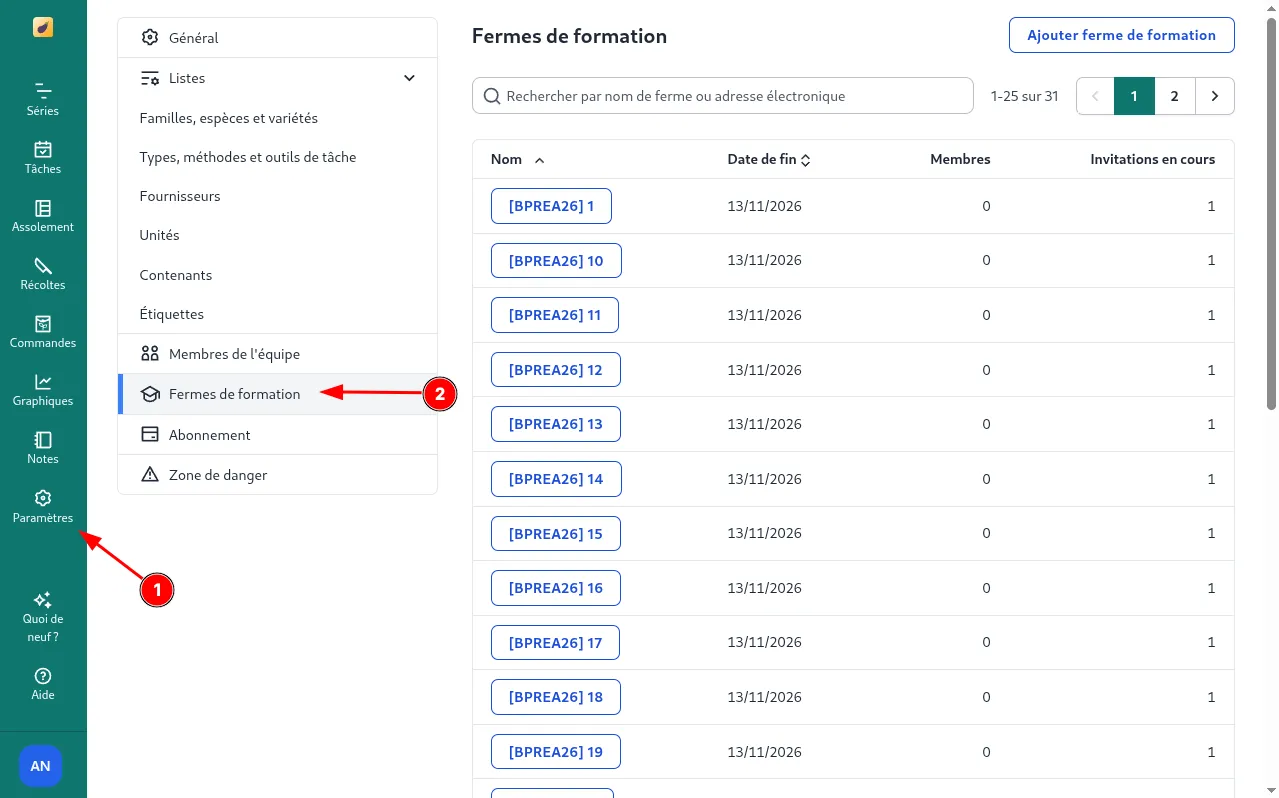Screen dimensions: 1279x798
Task: Open the Abonnement settings section
Action: (209, 434)
